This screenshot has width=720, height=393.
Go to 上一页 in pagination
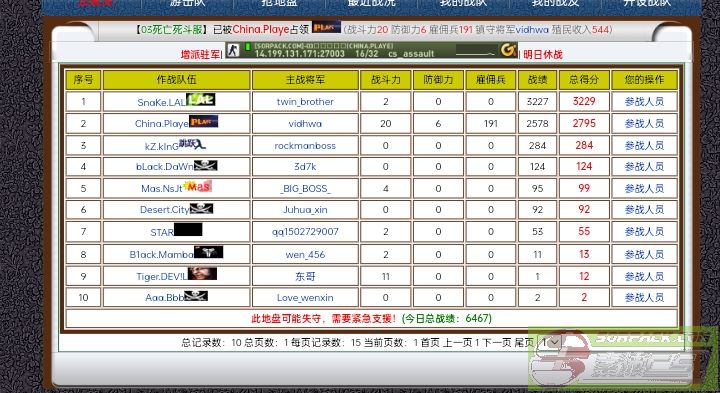tap(458, 343)
